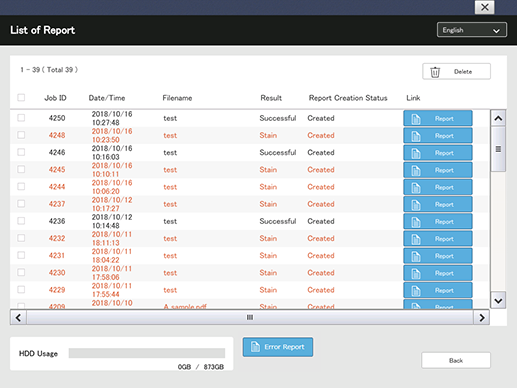Image resolution: width=517 pixels, height=388 pixels.
Task: Open the Report for job 4250
Action: pyautogui.click(x=438, y=118)
